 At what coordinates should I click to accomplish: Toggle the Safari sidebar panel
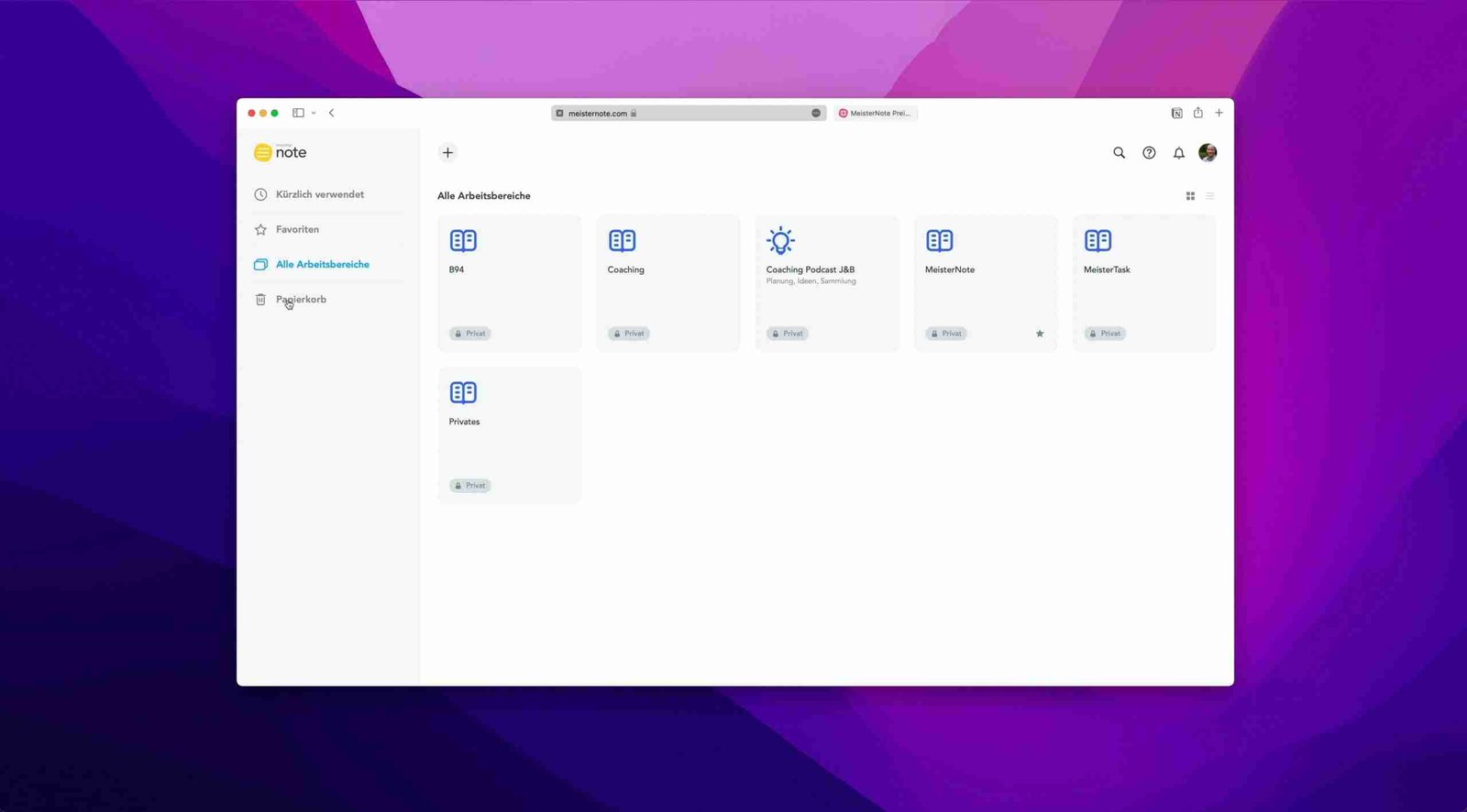[298, 113]
